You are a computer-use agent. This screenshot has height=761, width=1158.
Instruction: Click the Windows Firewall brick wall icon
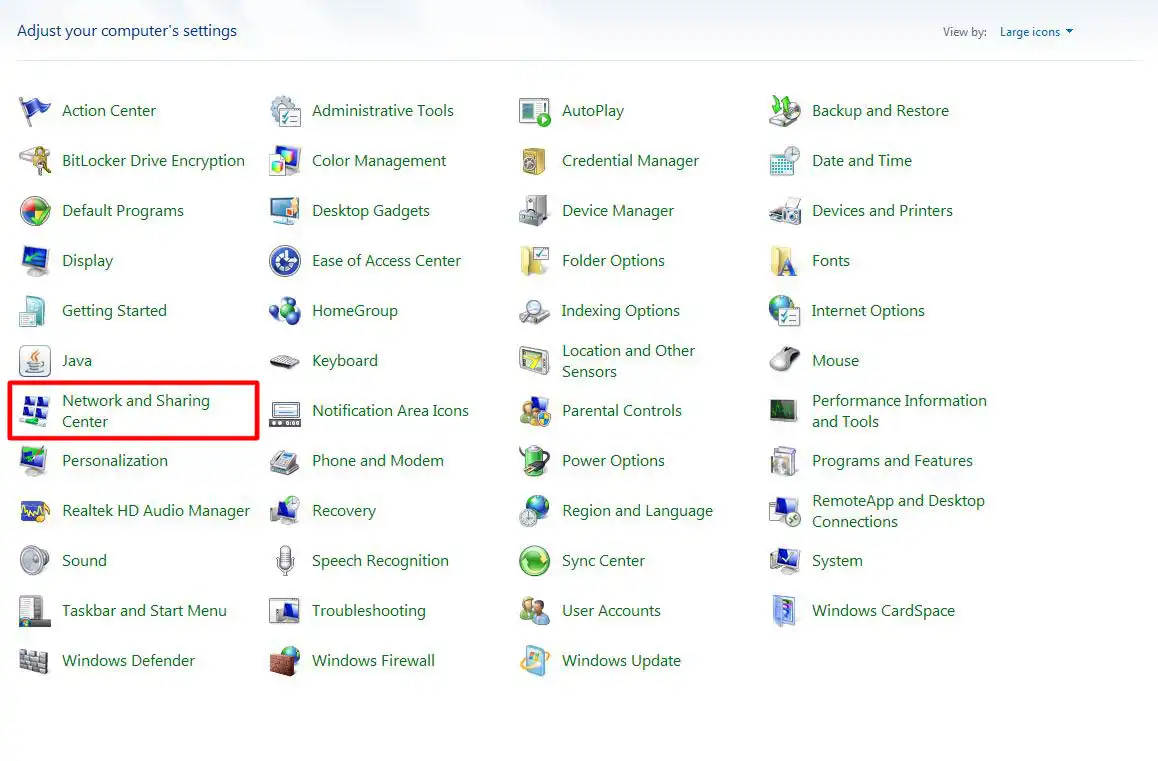[x=285, y=661]
